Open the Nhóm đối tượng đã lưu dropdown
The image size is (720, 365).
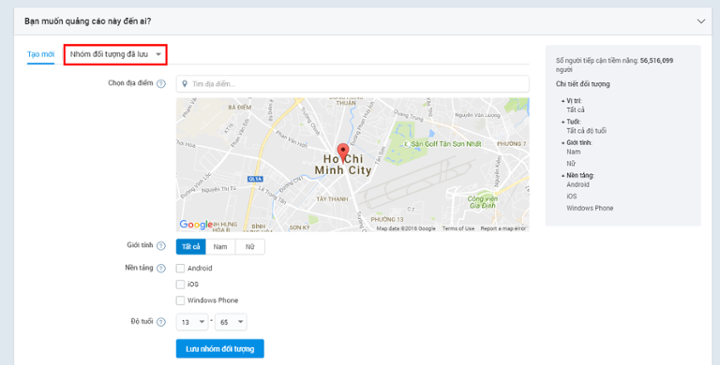pyautogui.click(x=115, y=54)
